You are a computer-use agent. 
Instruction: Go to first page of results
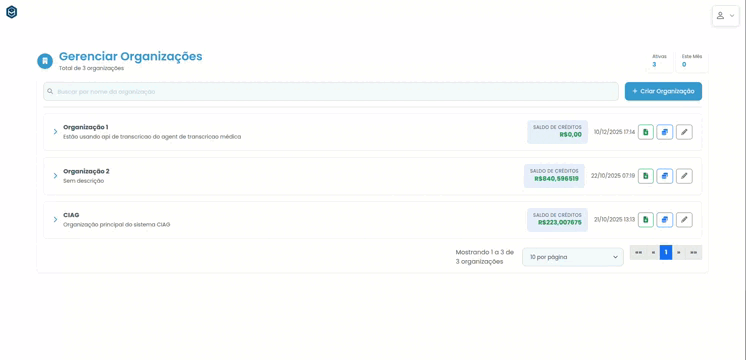point(638,253)
